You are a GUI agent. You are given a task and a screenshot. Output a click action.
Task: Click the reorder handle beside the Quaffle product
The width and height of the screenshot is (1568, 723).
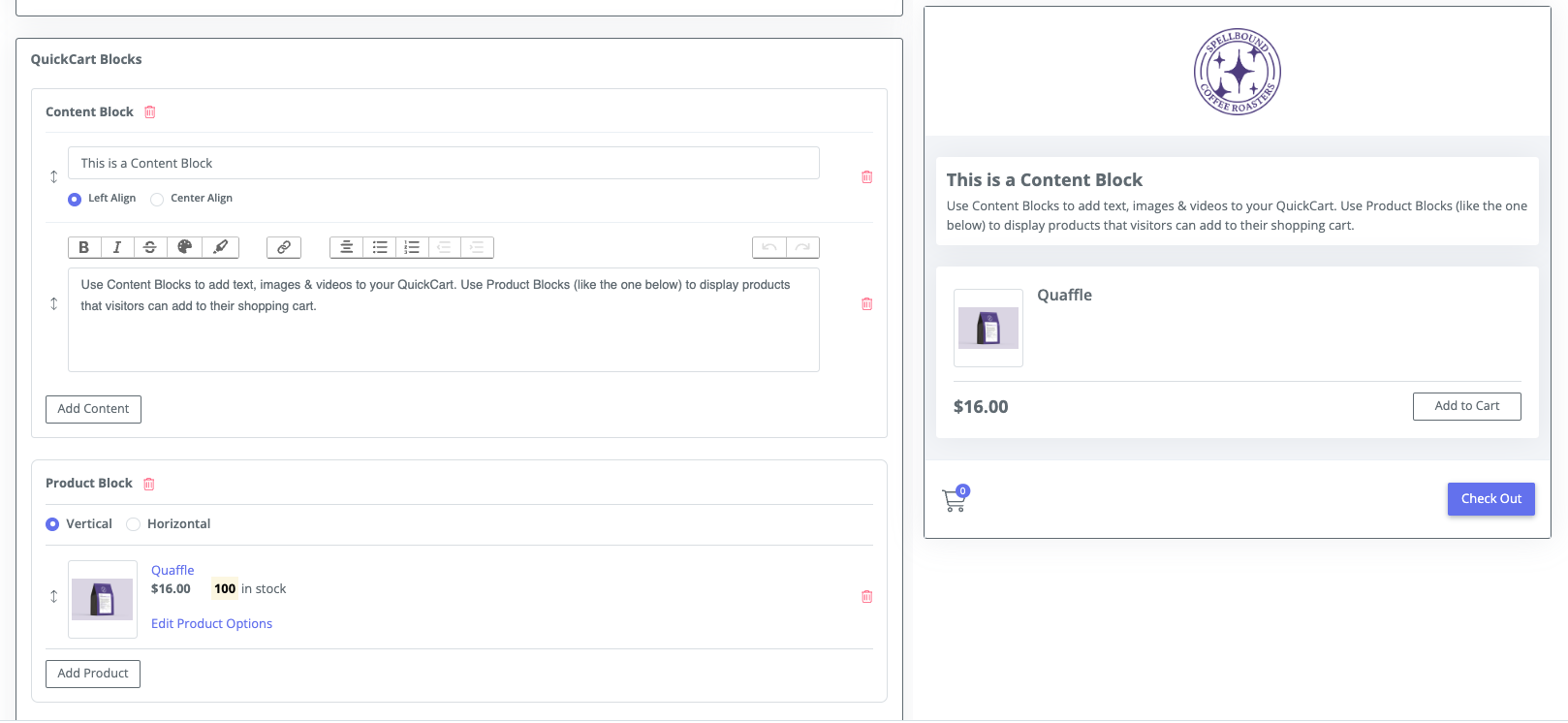pos(53,596)
